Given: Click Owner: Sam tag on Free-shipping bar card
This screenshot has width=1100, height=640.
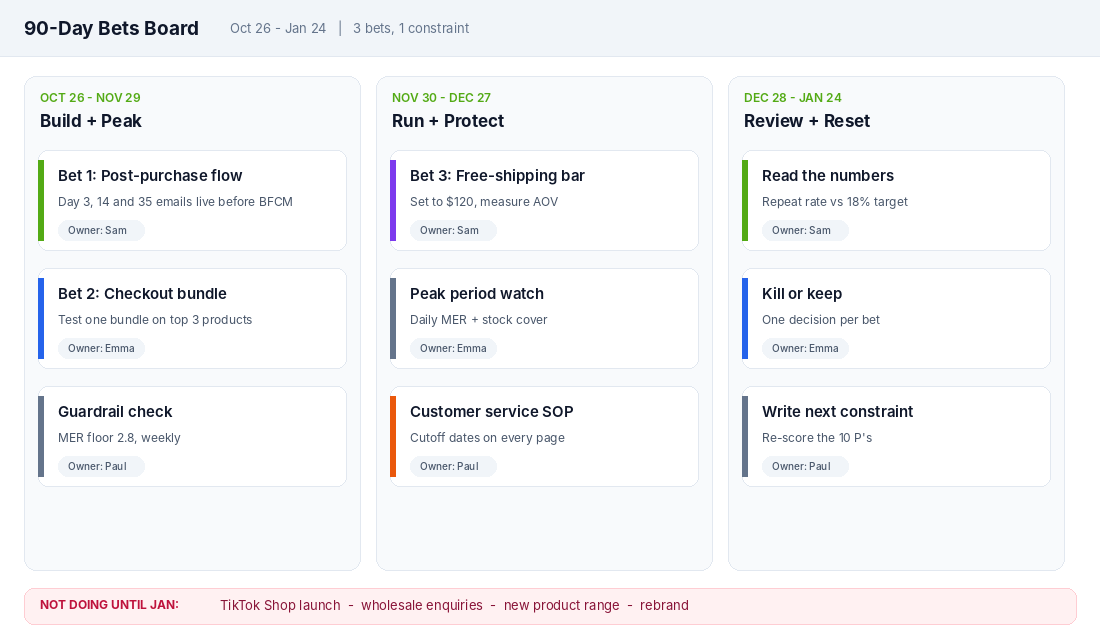Looking at the screenshot, I should click(453, 230).
